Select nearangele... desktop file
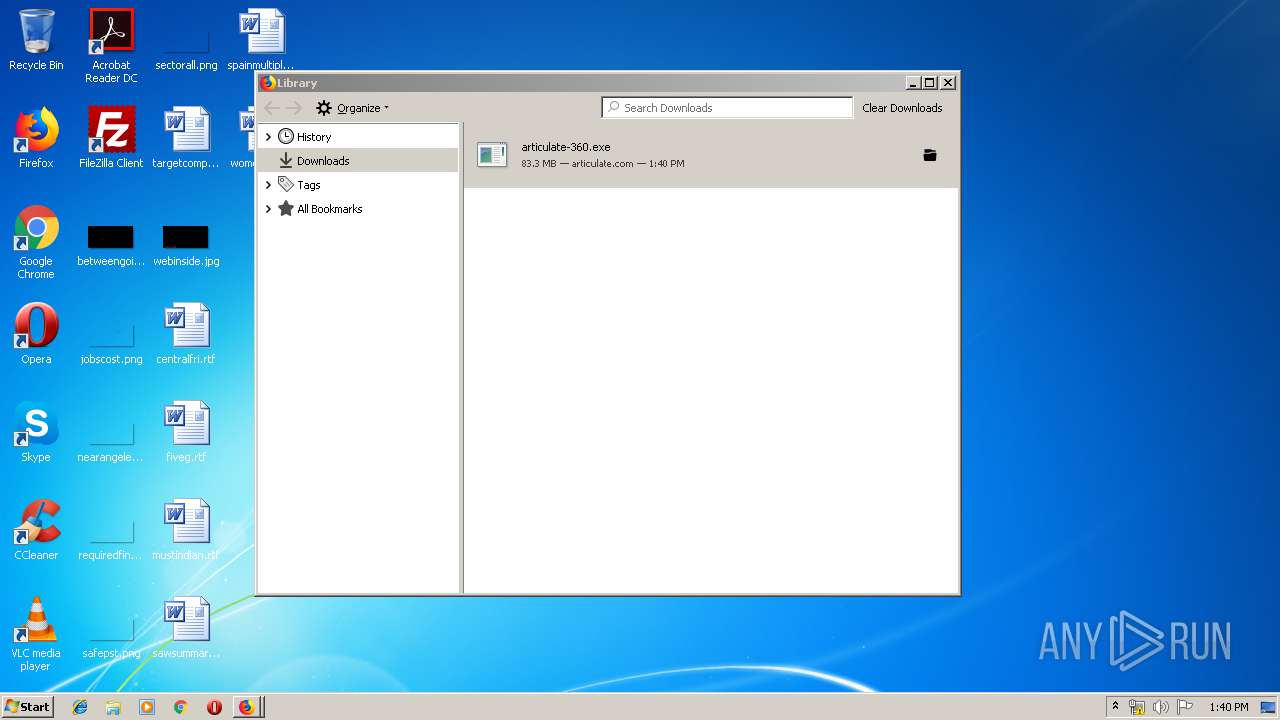Screen dimensions: 1280x720 (111, 442)
